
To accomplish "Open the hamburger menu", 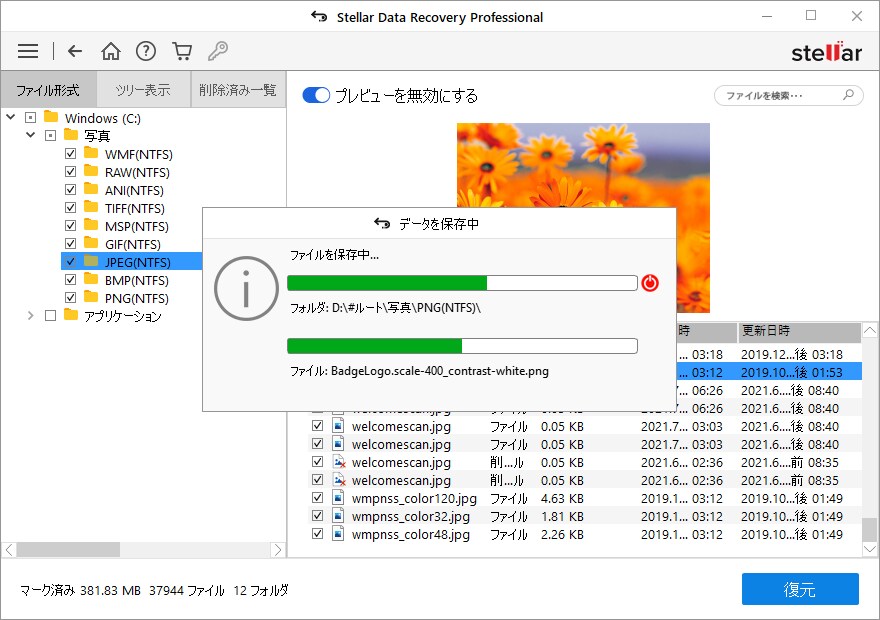I will (x=28, y=51).
